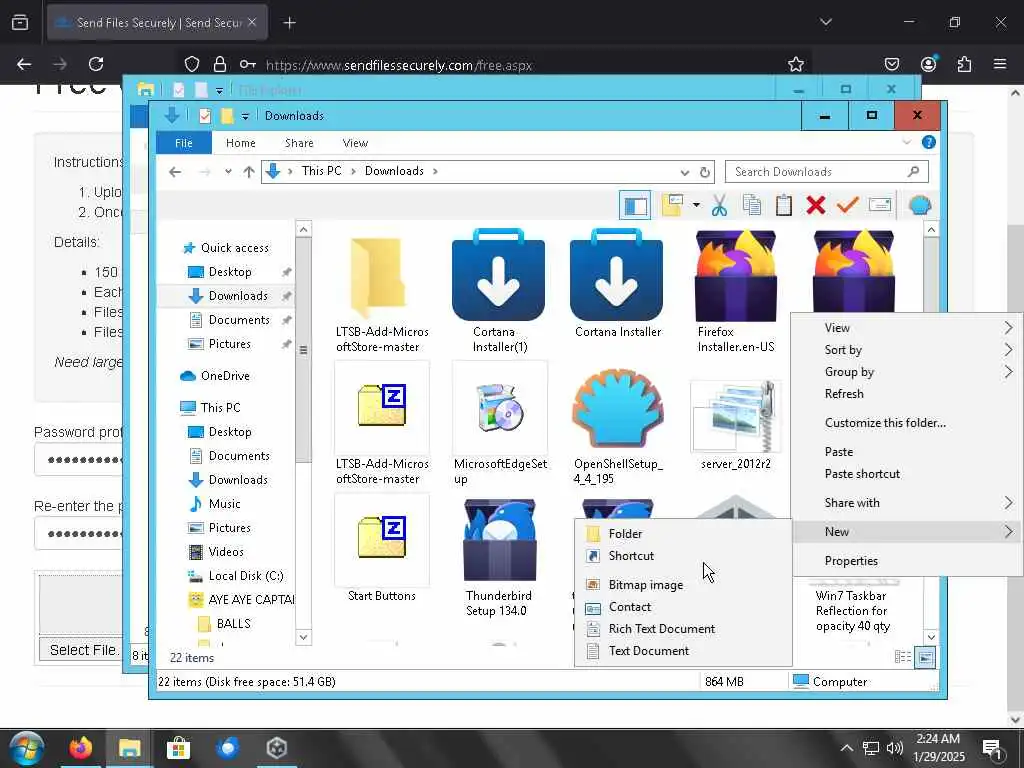Expand the ribbon with the chevron
The width and height of the screenshot is (1024, 768).
click(906, 142)
